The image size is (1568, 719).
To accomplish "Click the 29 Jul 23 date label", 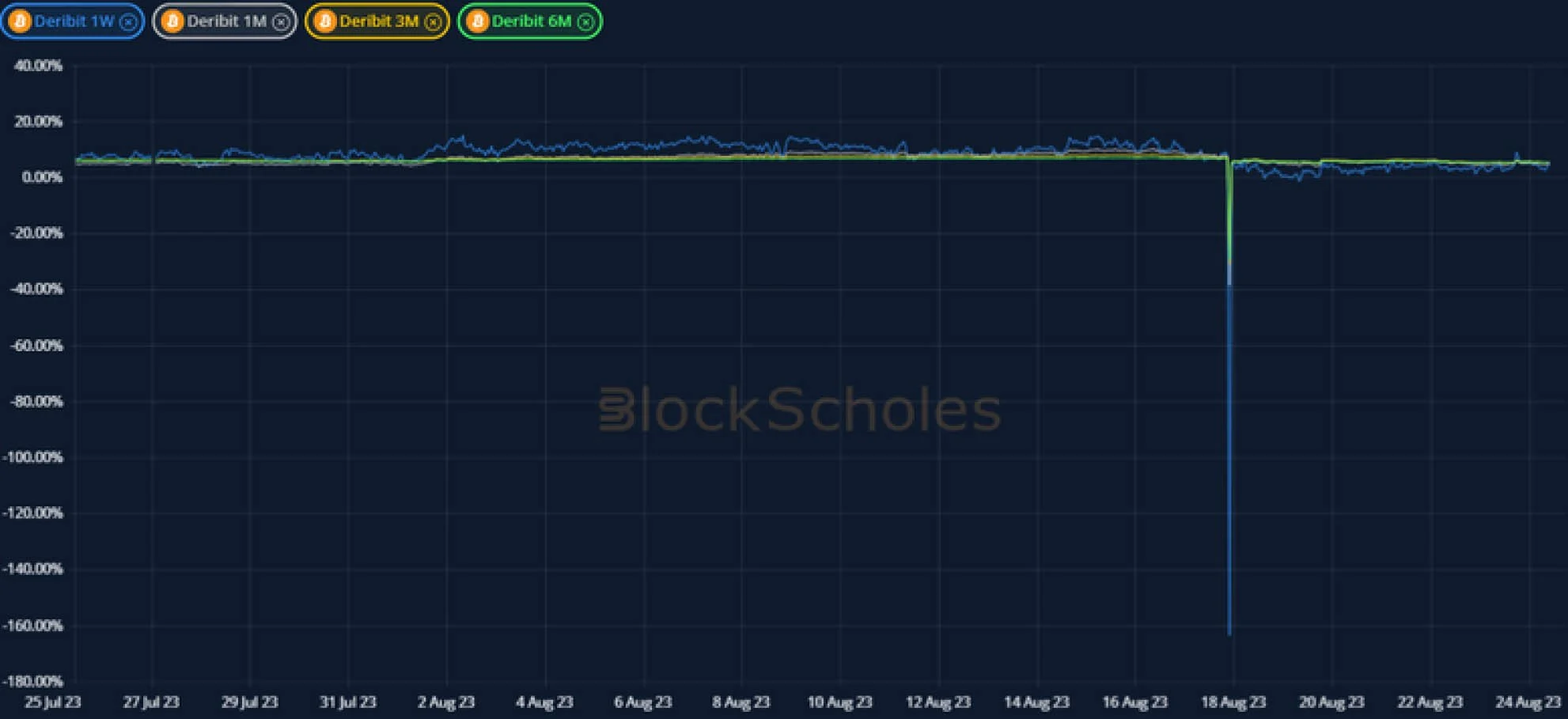I will (250, 702).
